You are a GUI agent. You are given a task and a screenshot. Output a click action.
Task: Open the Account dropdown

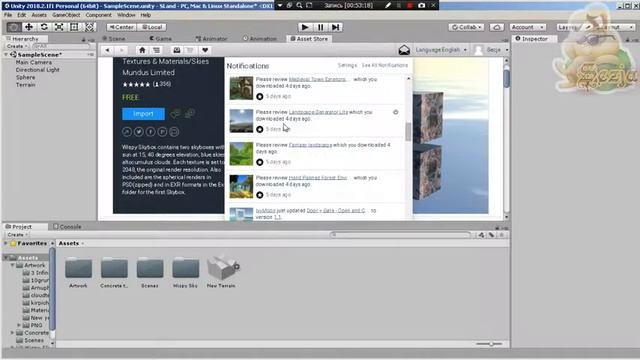click(x=528, y=27)
